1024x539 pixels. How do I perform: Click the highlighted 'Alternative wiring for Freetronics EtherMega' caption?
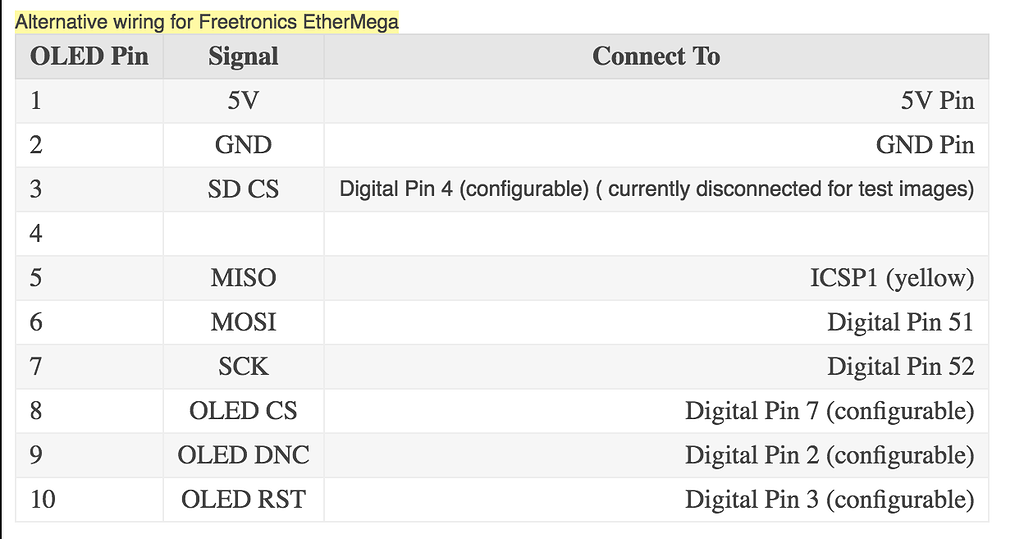(207, 22)
